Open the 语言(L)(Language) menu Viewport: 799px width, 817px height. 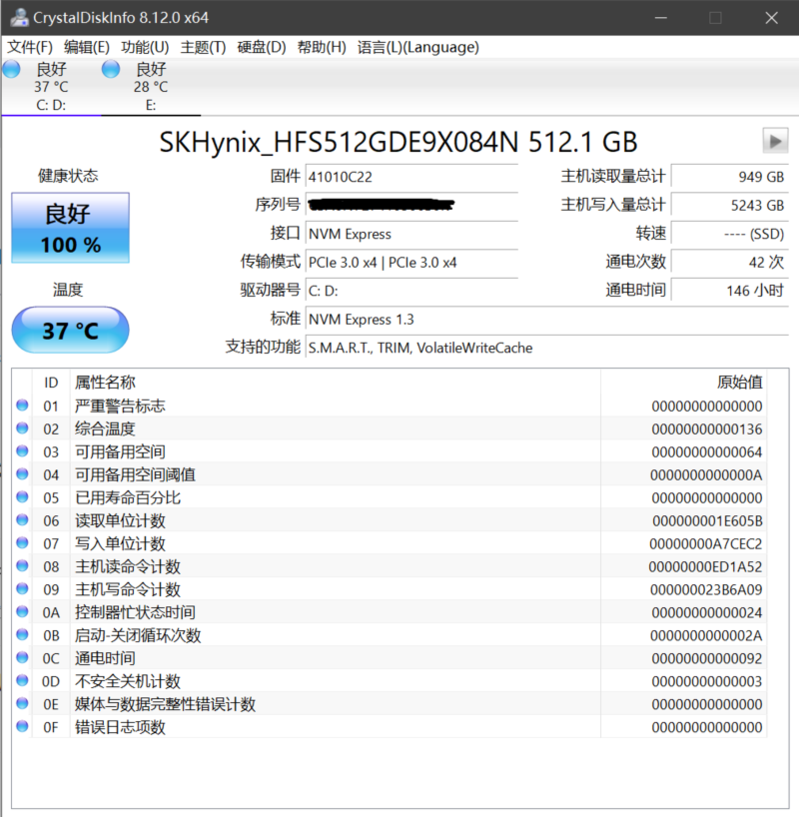[x=418, y=47]
